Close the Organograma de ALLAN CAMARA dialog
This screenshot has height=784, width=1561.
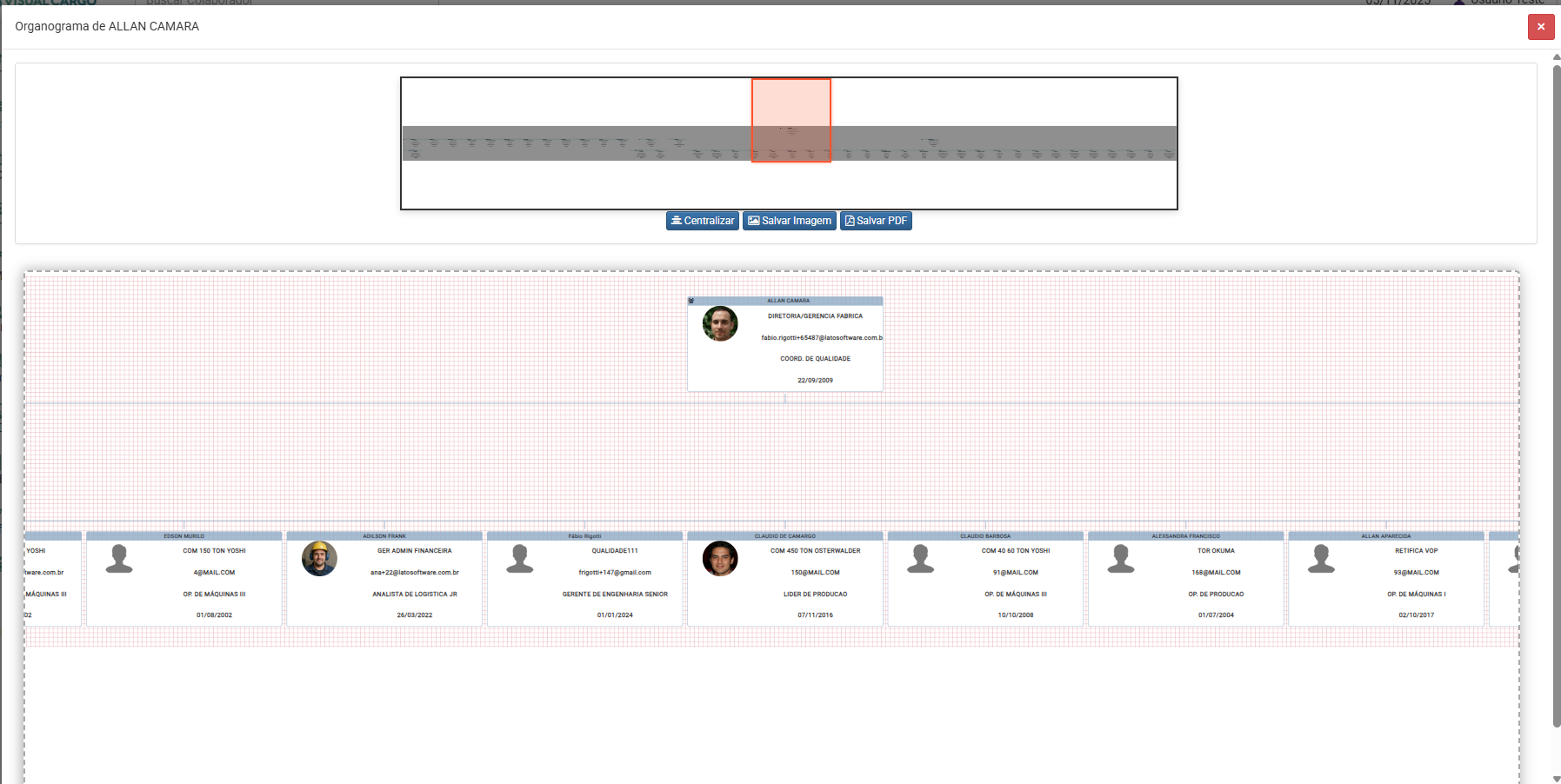click(x=1540, y=27)
